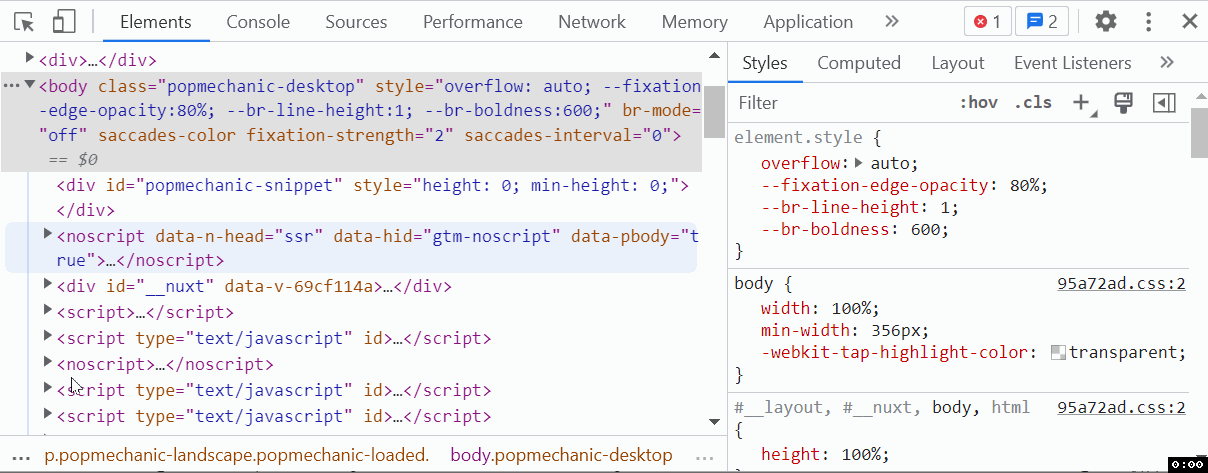Viewport: 1208px width, 473px height.
Task: Open the DevTools three-dot customize menu
Action: [x=1149, y=21]
